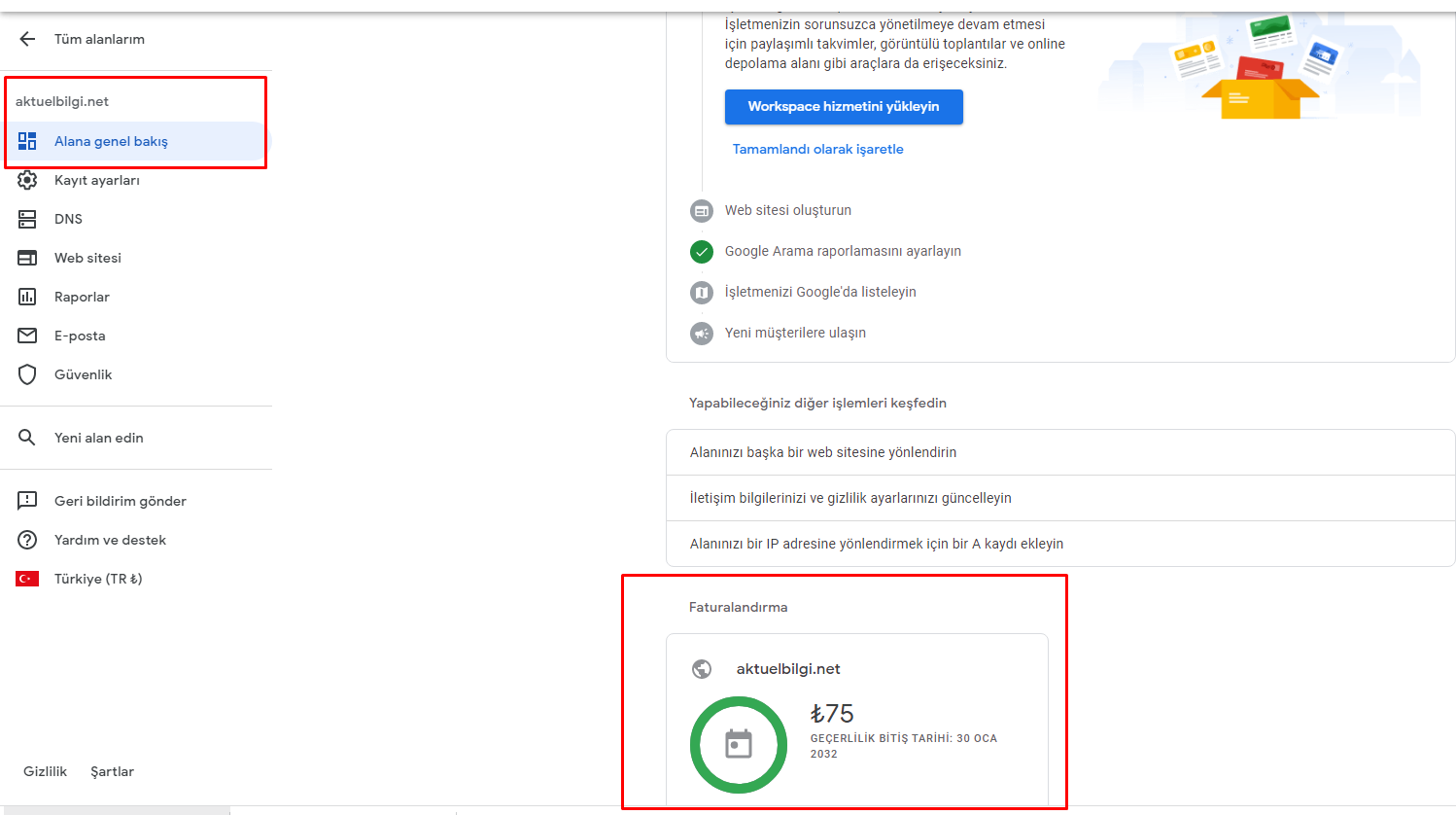1456x815 pixels.
Task: Click the map icon for İşletmenizi listeleyin
Action: [x=702, y=292]
